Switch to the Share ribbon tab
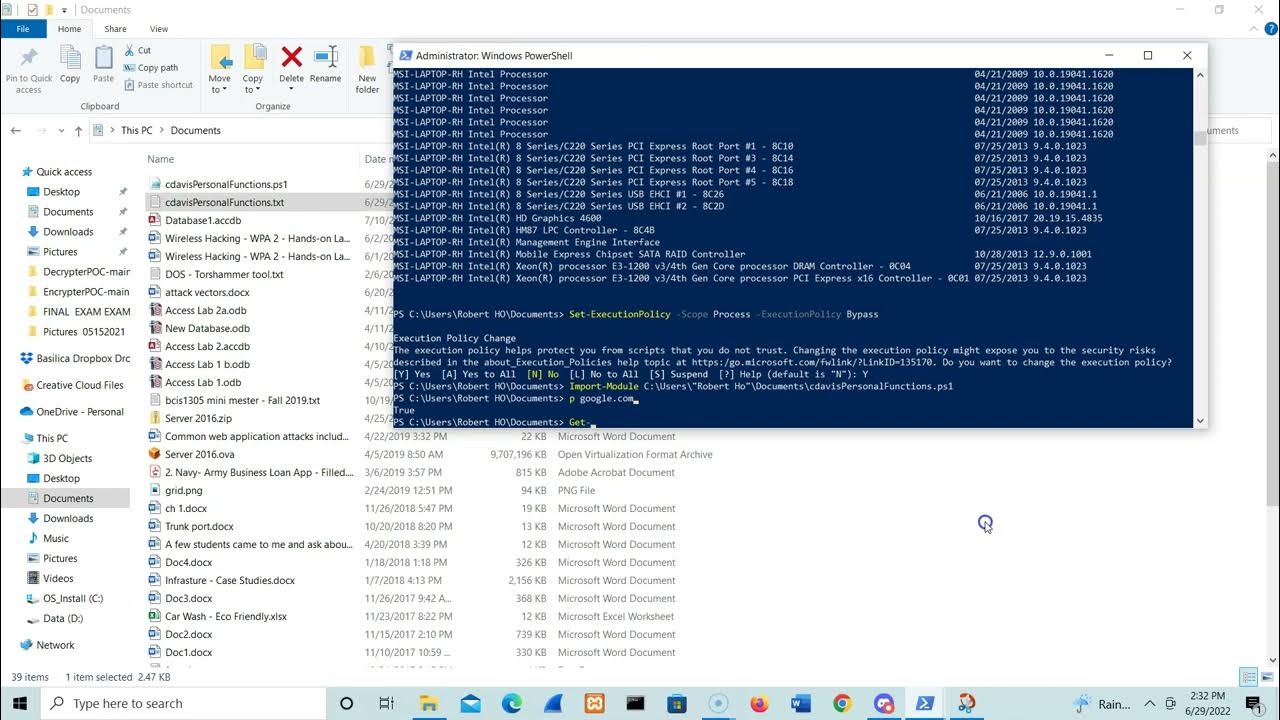Image resolution: width=1280 pixels, height=720 pixels. pos(115,29)
